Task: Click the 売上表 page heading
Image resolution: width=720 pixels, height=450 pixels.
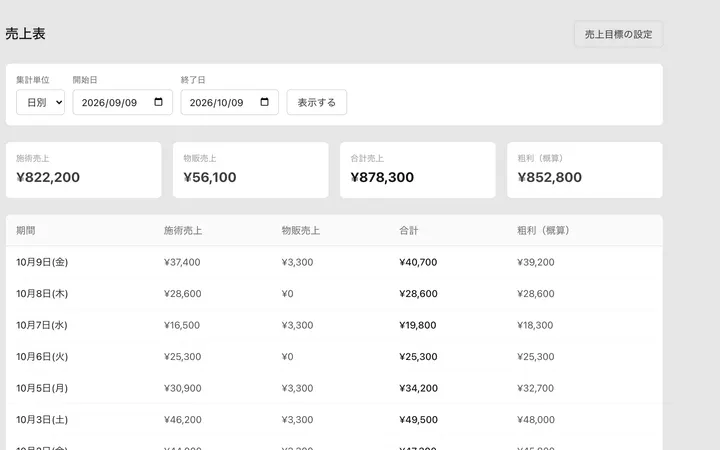Action: (x=25, y=34)
